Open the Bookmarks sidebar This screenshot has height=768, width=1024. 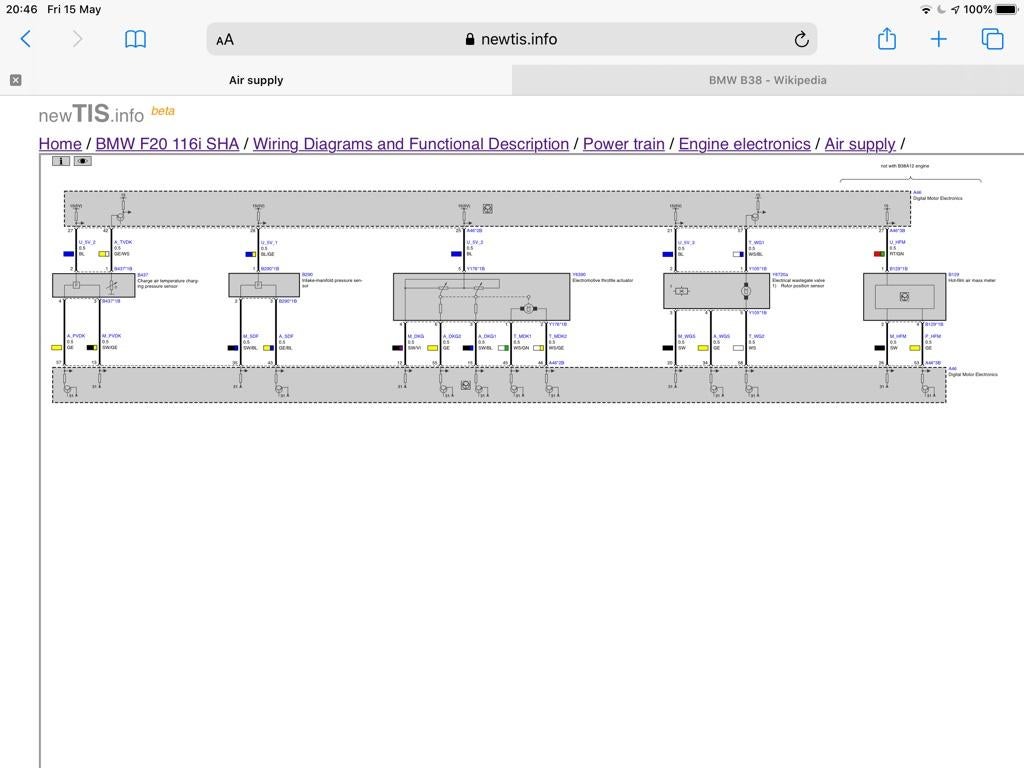click(133, 39)
